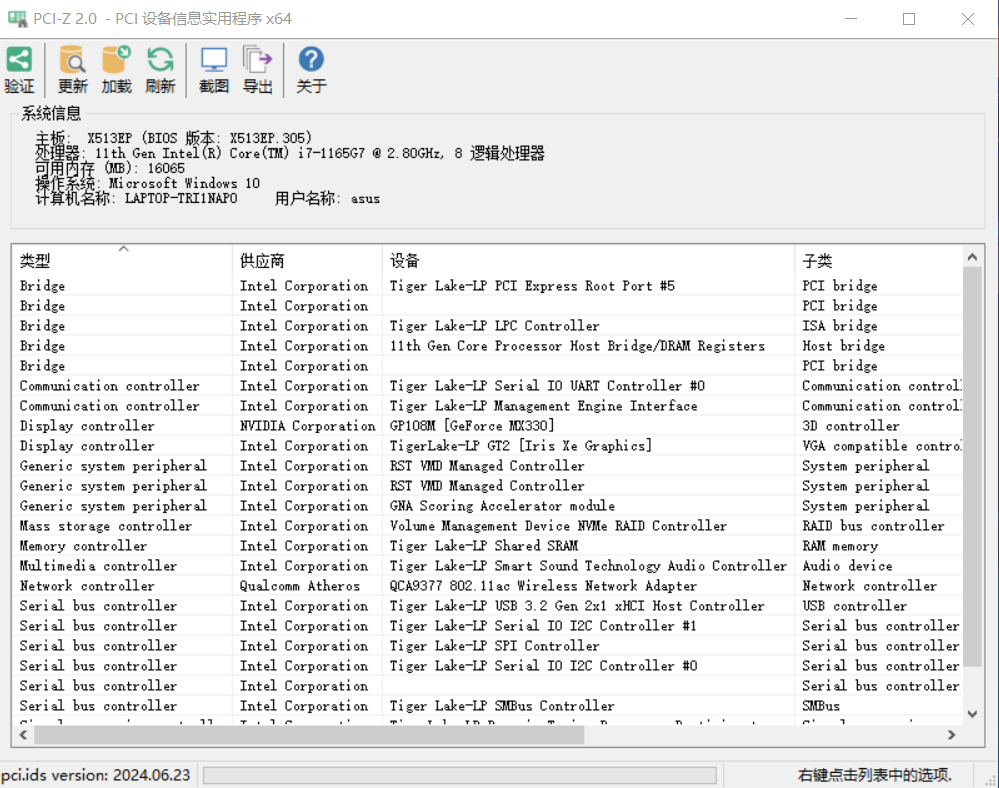999x788 pixels.
Task: Select the Serial IO I2C Controller #0 row
Action: click(x=487, y=666)
